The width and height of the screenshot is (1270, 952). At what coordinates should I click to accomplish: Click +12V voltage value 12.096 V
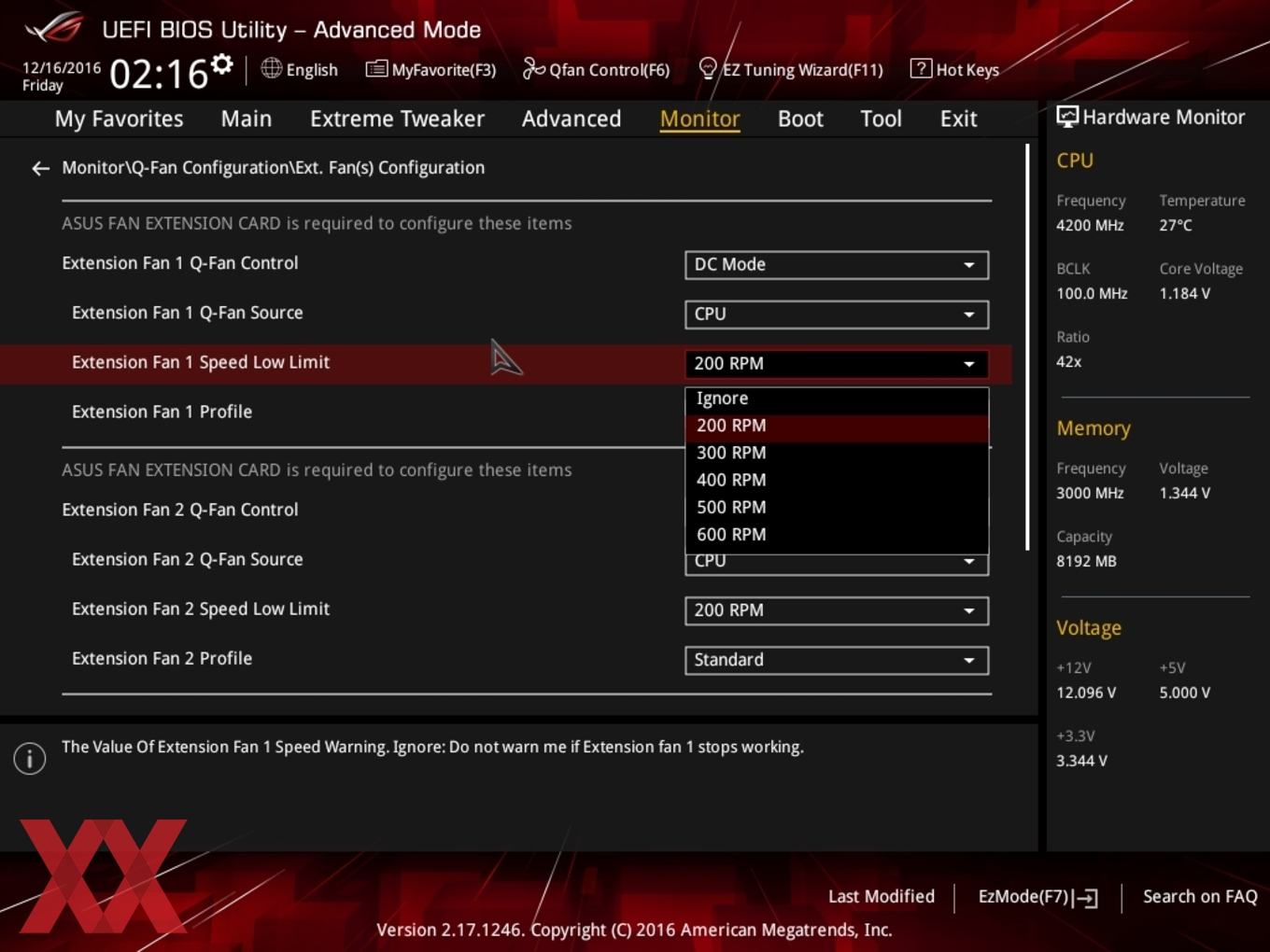pyautogui.click(x=1086, y=693)
